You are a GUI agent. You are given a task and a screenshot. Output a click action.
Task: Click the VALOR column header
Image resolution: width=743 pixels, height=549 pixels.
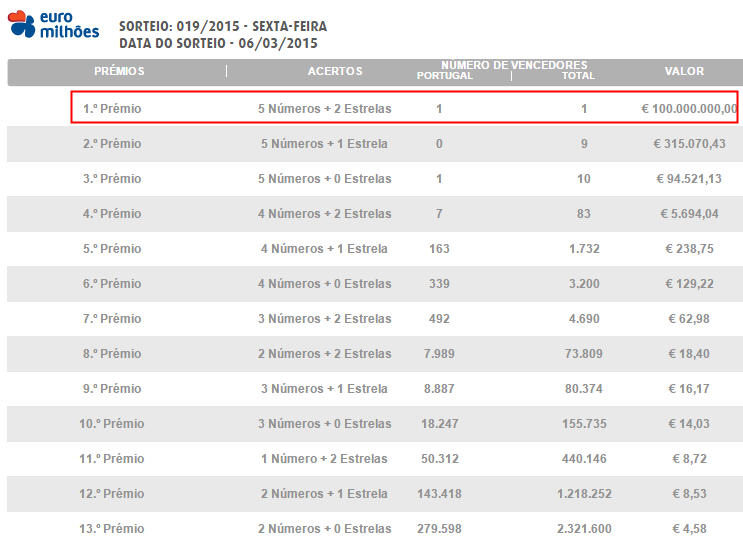(684, 71)
